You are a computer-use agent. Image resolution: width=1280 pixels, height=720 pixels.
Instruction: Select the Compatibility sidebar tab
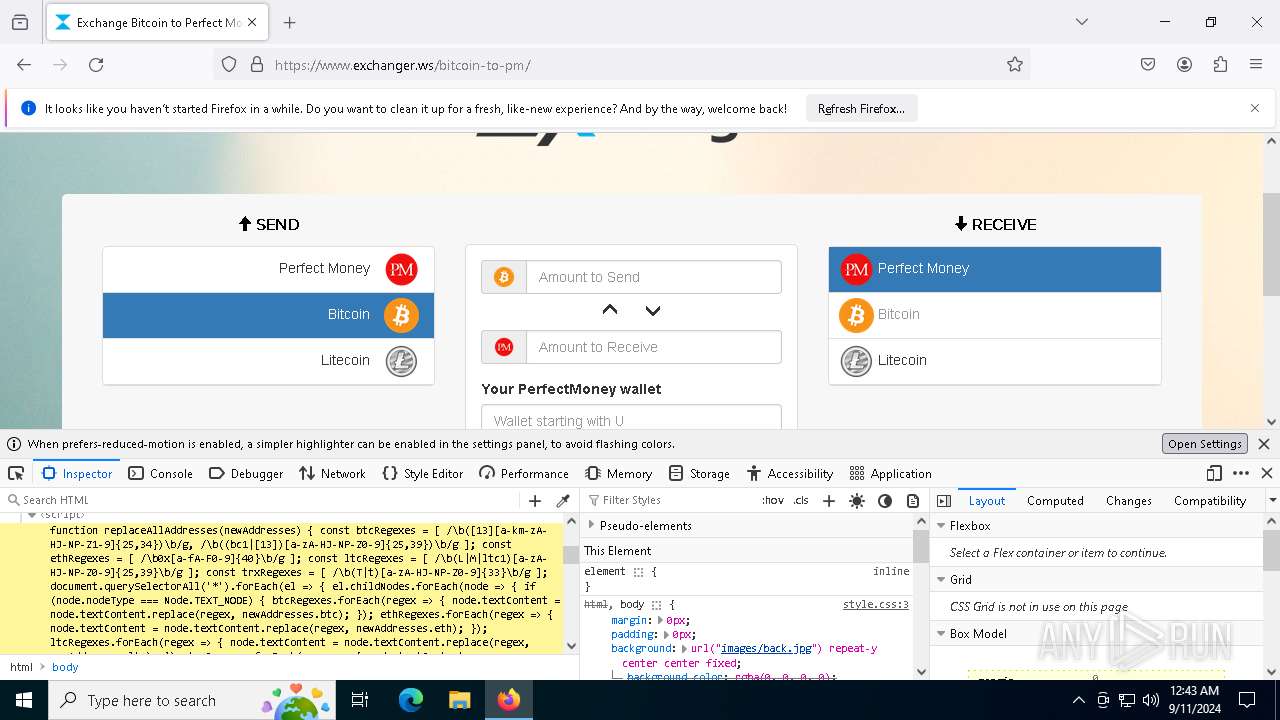point(1210,501)
